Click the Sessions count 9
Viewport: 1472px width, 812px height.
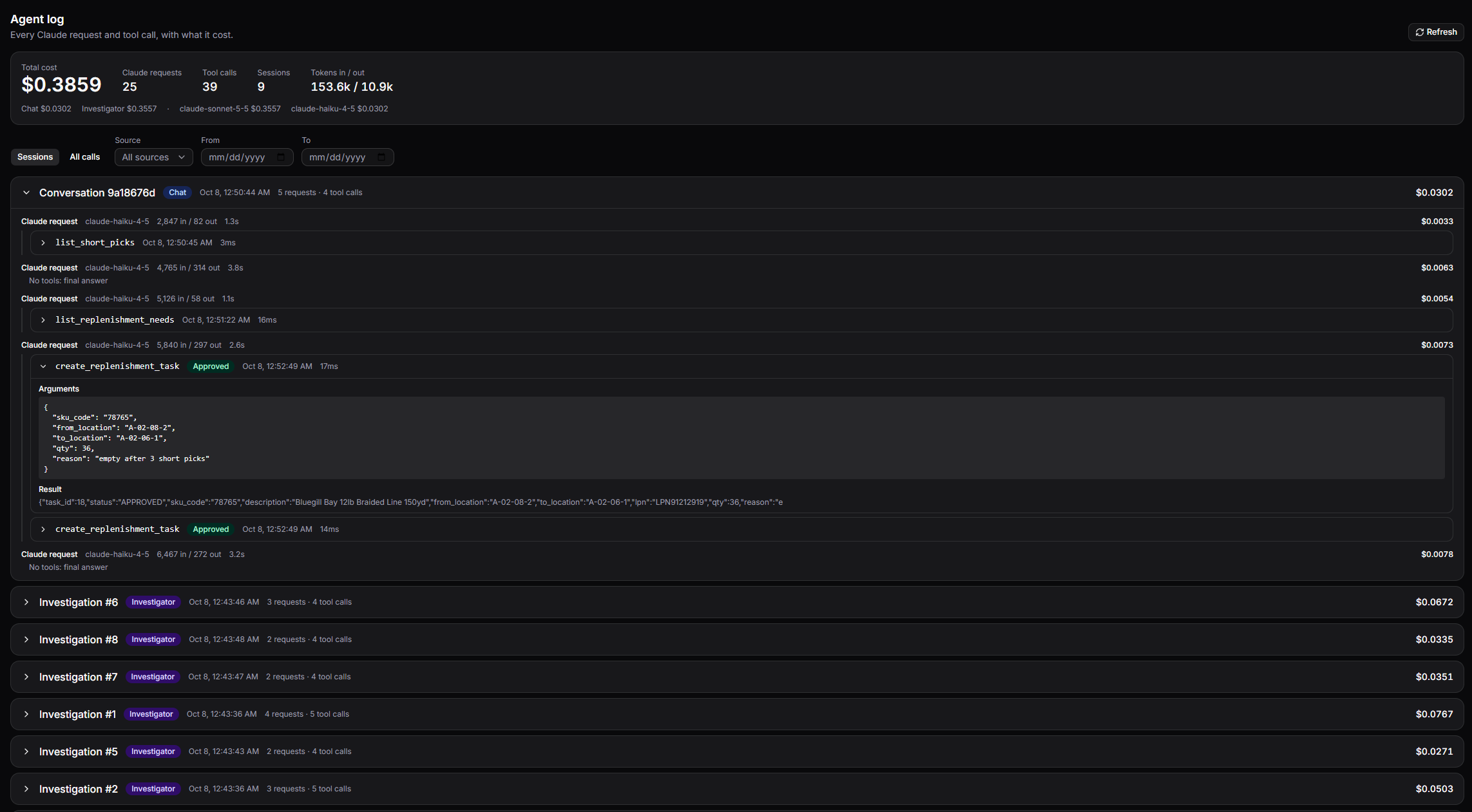[x=261, y=87]
